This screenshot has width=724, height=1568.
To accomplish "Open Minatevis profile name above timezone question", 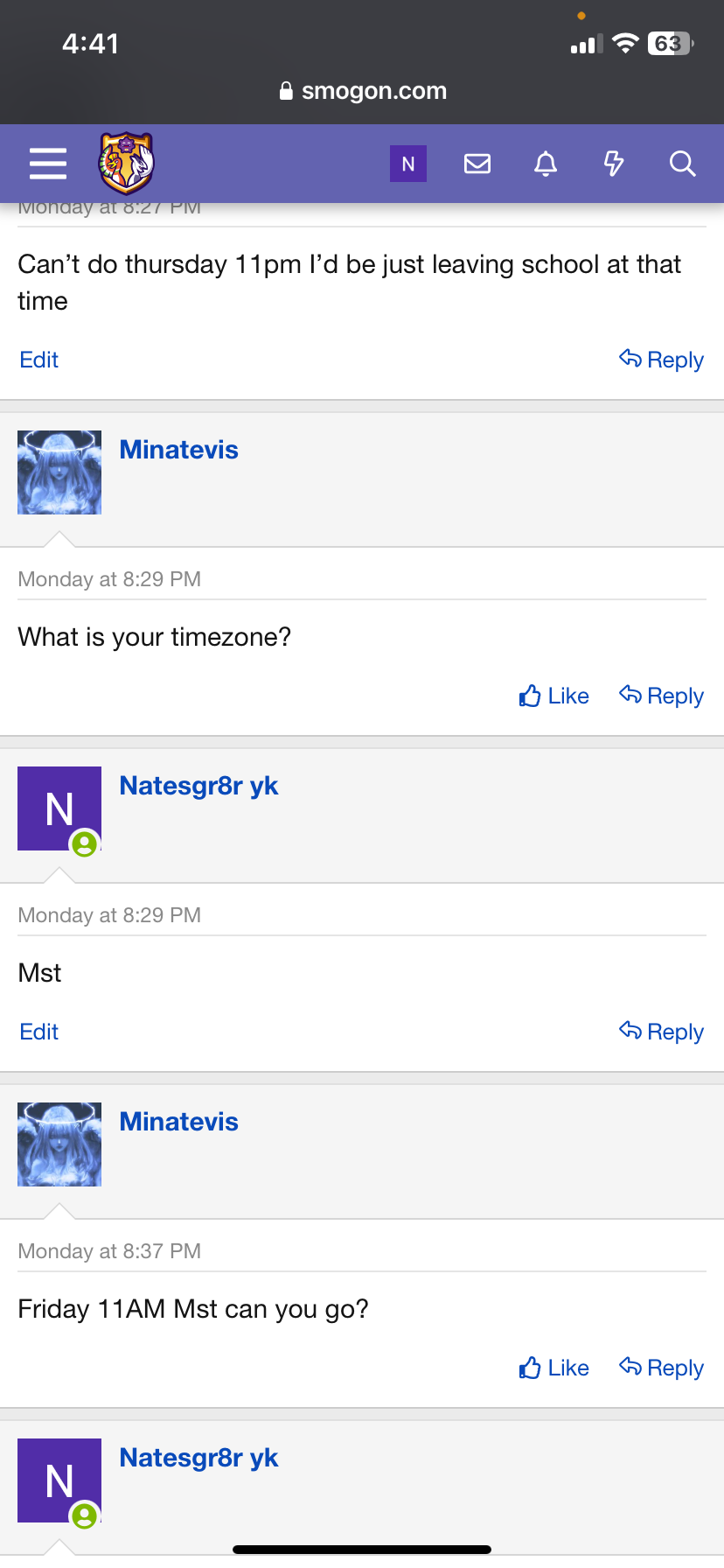I will pos(179,450).
